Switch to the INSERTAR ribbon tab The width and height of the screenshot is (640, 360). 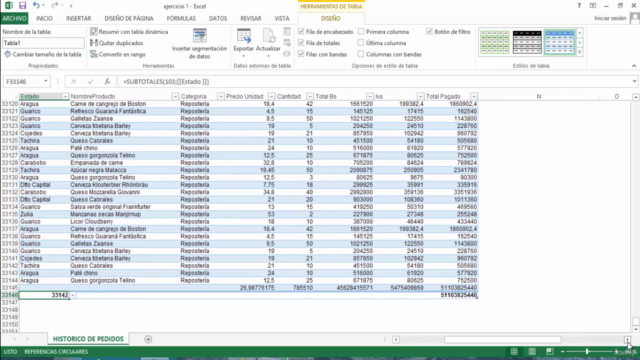[78, 18]
